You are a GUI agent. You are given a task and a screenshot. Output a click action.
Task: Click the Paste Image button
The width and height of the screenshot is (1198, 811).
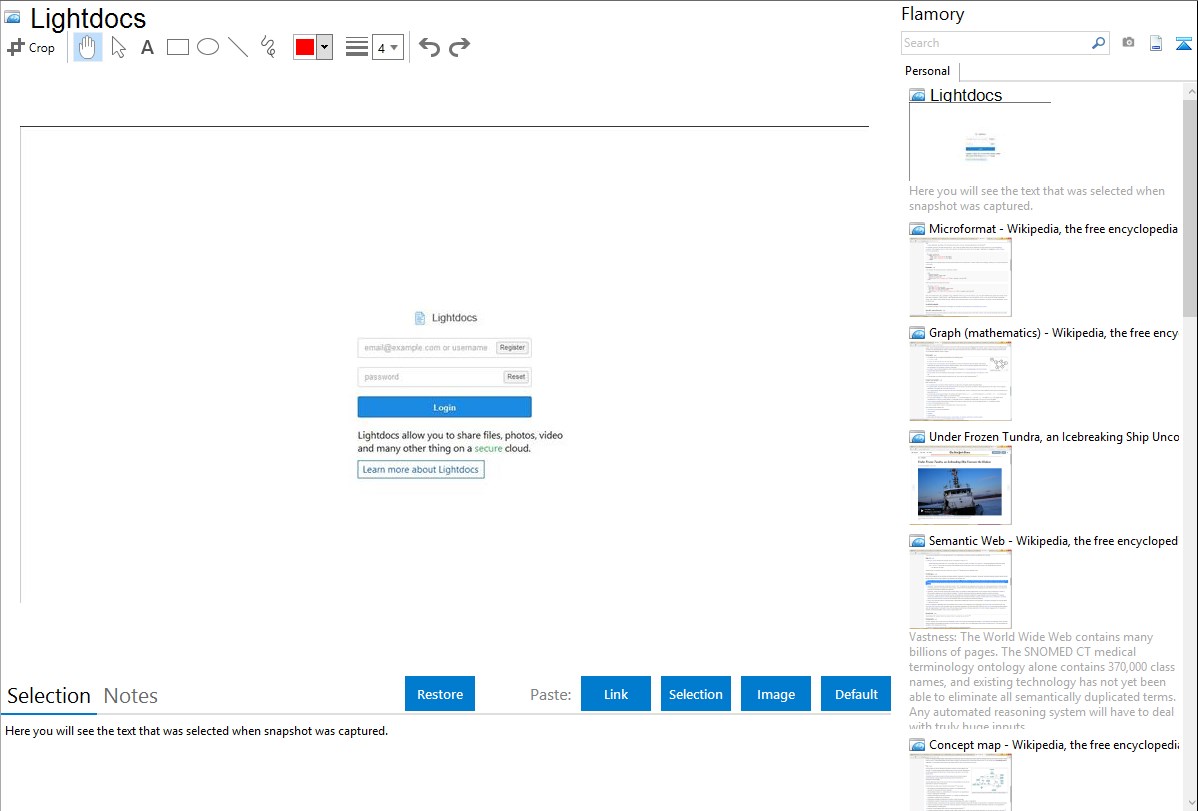[x=775, y=694]
